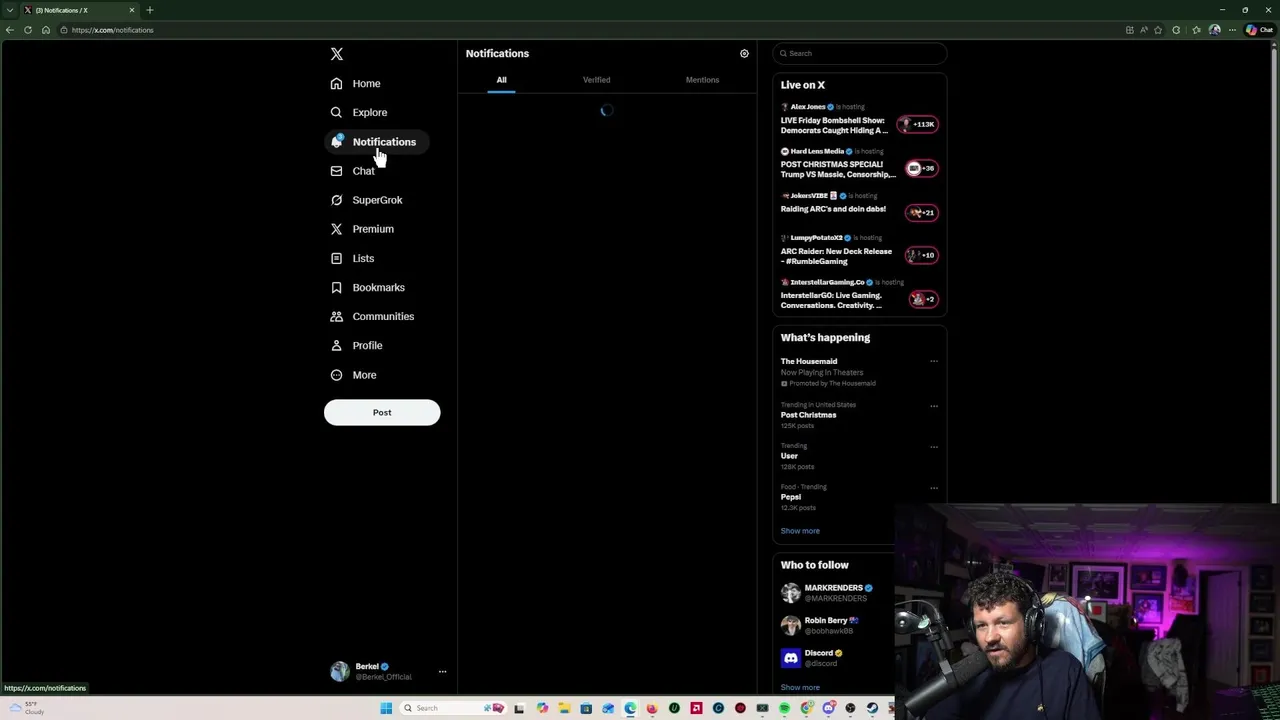
Task: Go to Profile page
Action: [x=357, y=345]
